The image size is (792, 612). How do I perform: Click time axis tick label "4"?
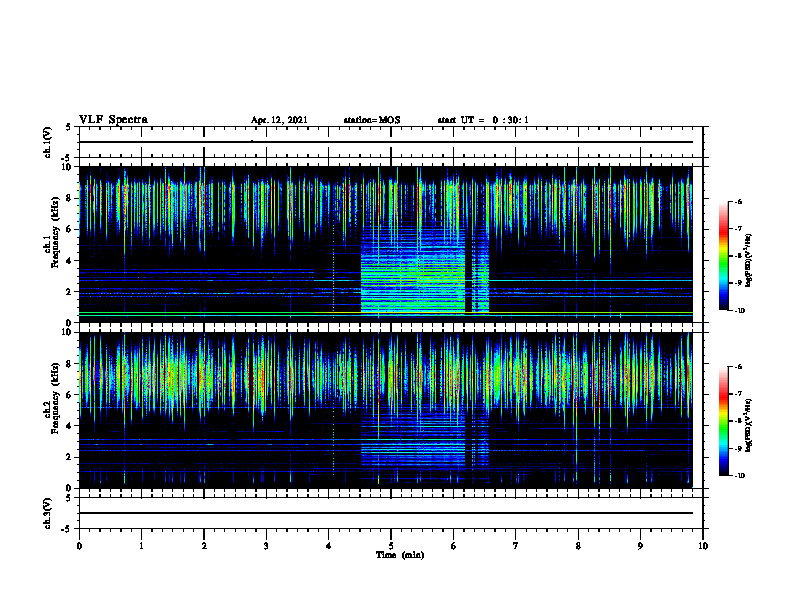coord(329,546)
